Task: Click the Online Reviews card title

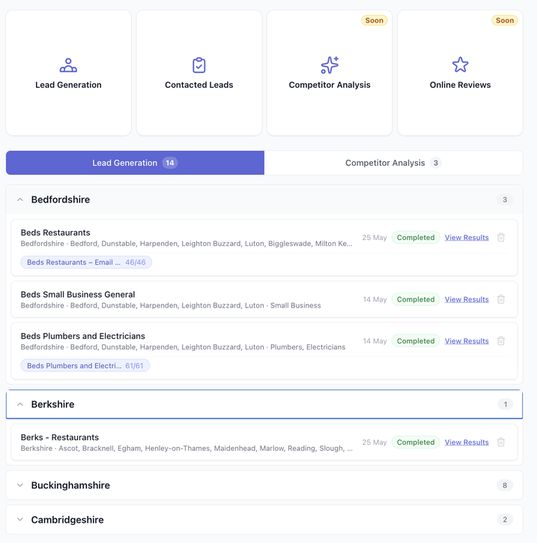Action: [460, 85]
